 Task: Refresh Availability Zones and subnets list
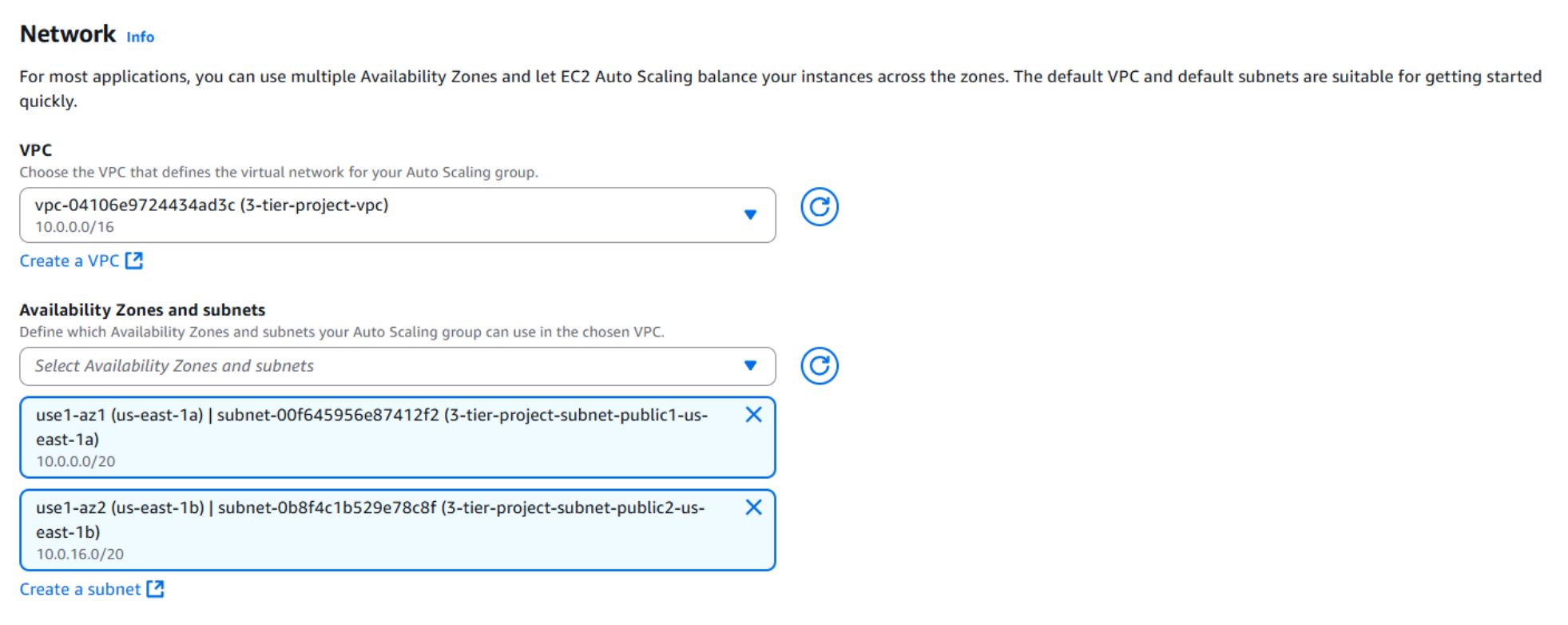(820, 366)
